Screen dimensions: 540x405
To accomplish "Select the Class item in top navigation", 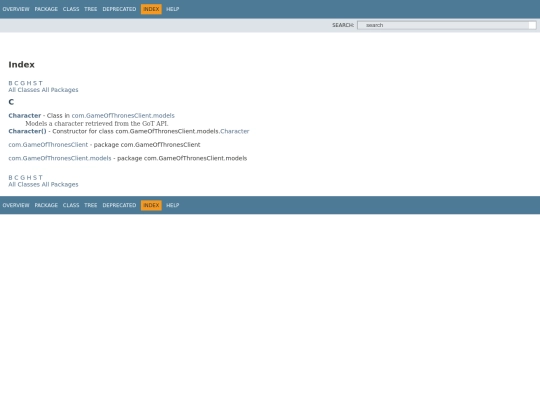I will tap(71, 9).
